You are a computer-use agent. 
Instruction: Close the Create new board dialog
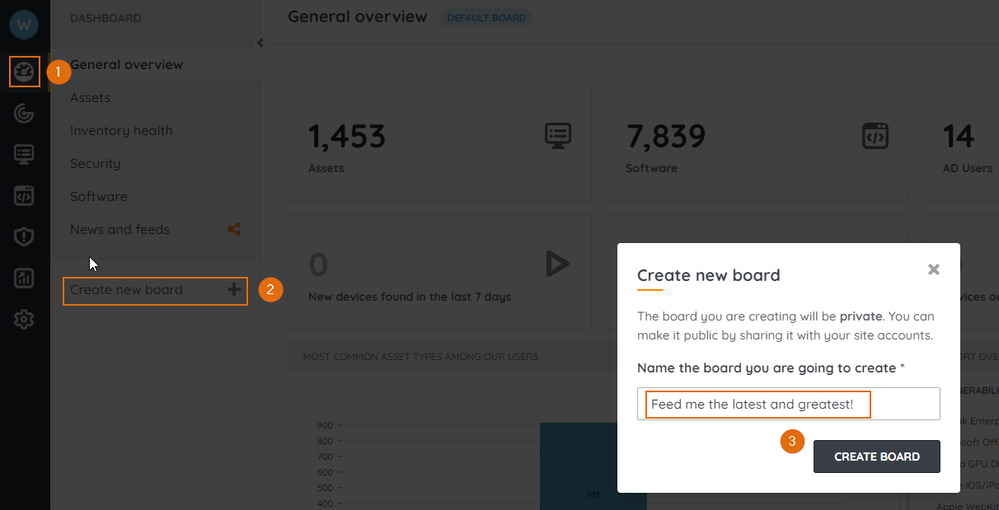pos(933,269)
